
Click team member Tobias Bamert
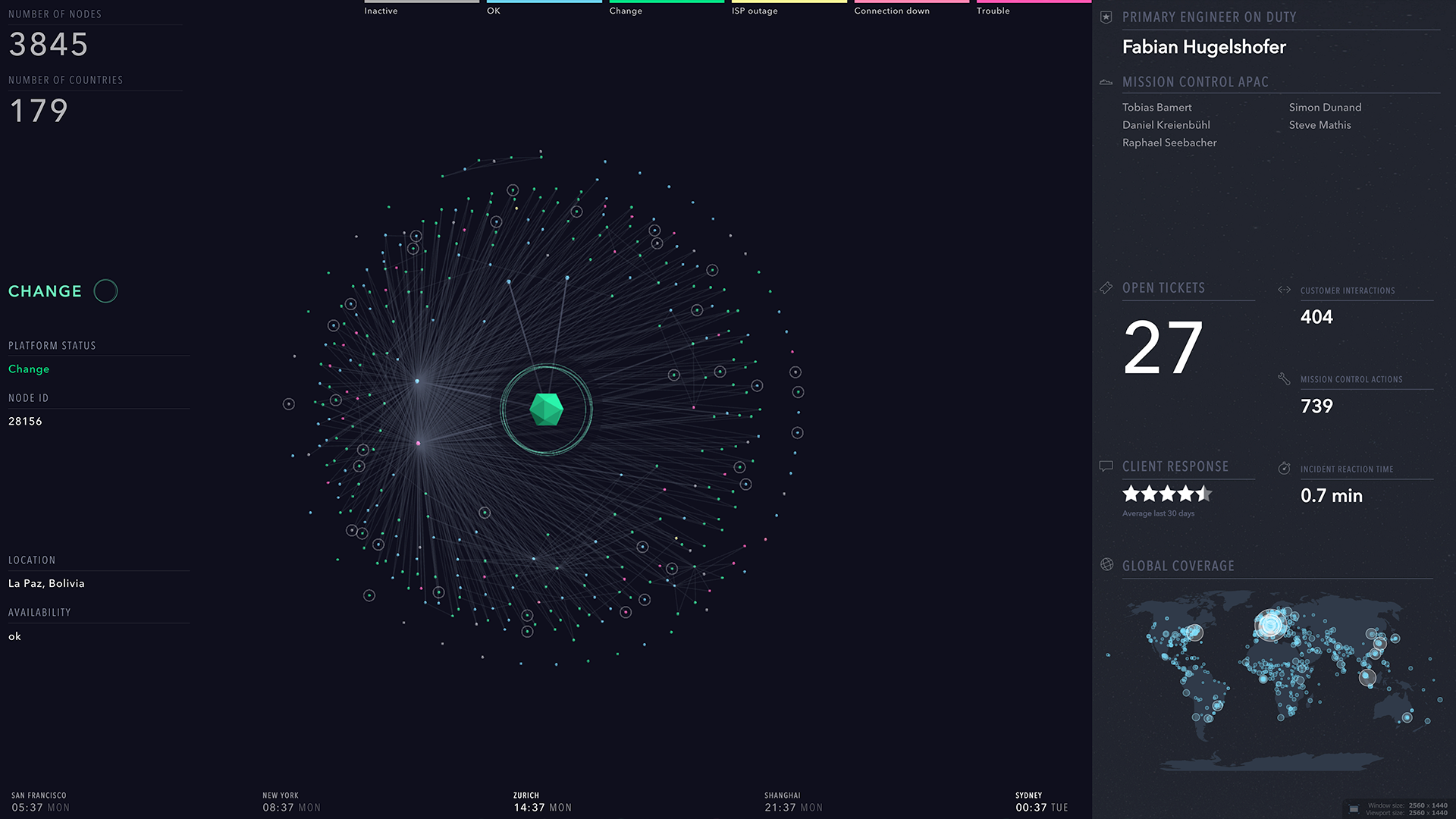tap(1156, 108)
